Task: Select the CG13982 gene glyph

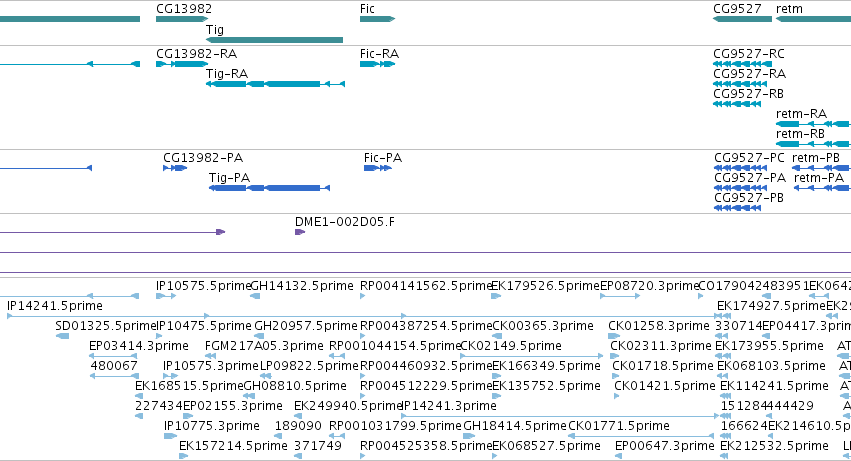Action: [182, 19]
